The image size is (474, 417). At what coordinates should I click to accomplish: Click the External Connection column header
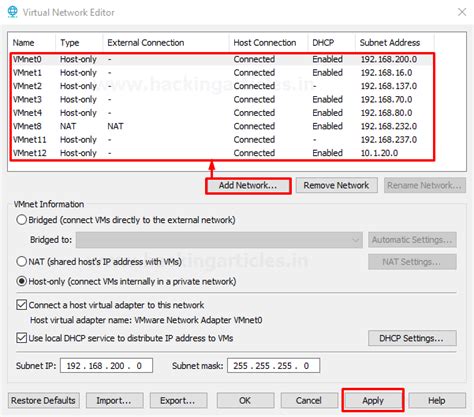point(166,43)
